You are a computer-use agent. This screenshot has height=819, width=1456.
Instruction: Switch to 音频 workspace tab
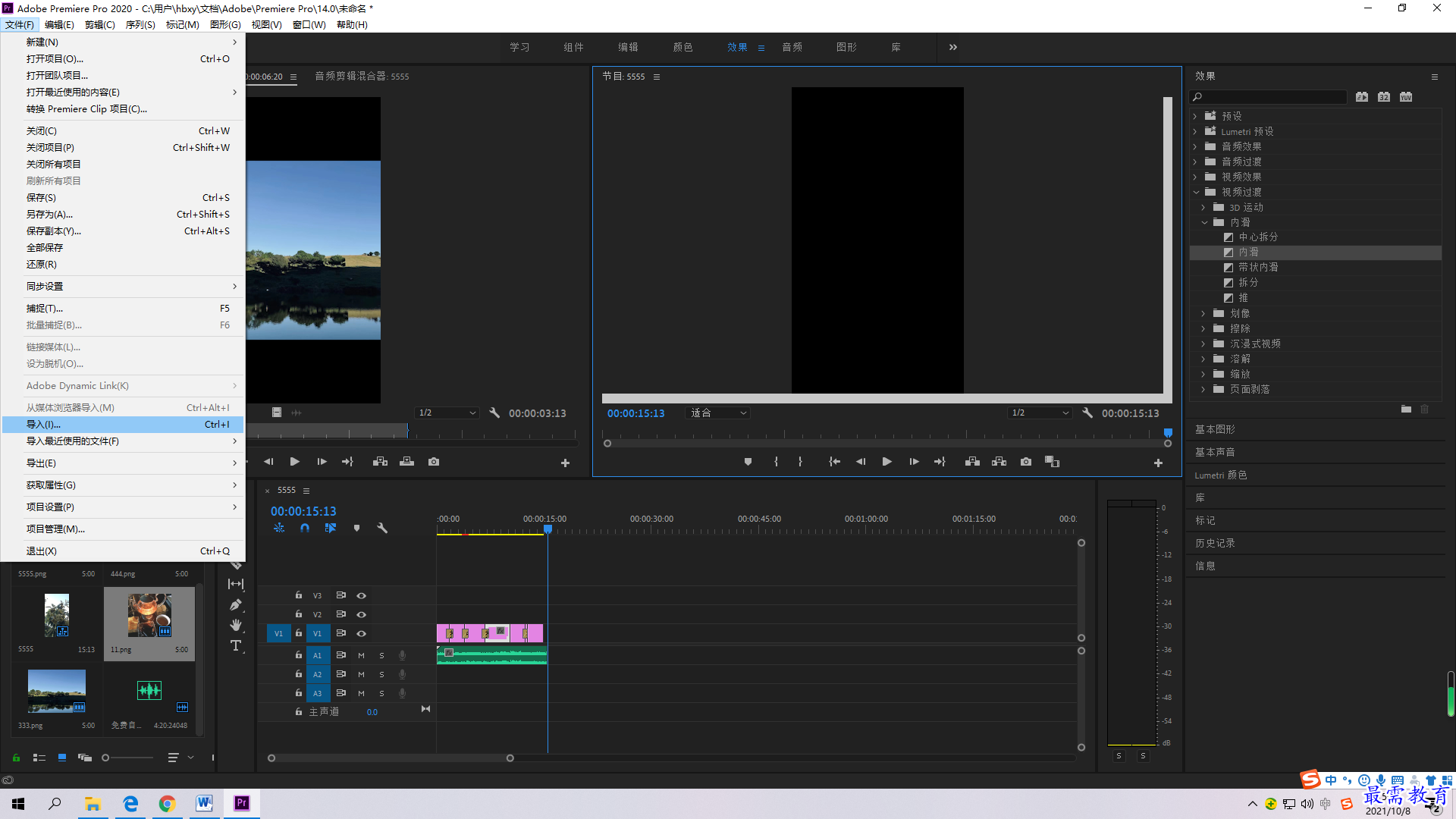[x=792, y=47]
